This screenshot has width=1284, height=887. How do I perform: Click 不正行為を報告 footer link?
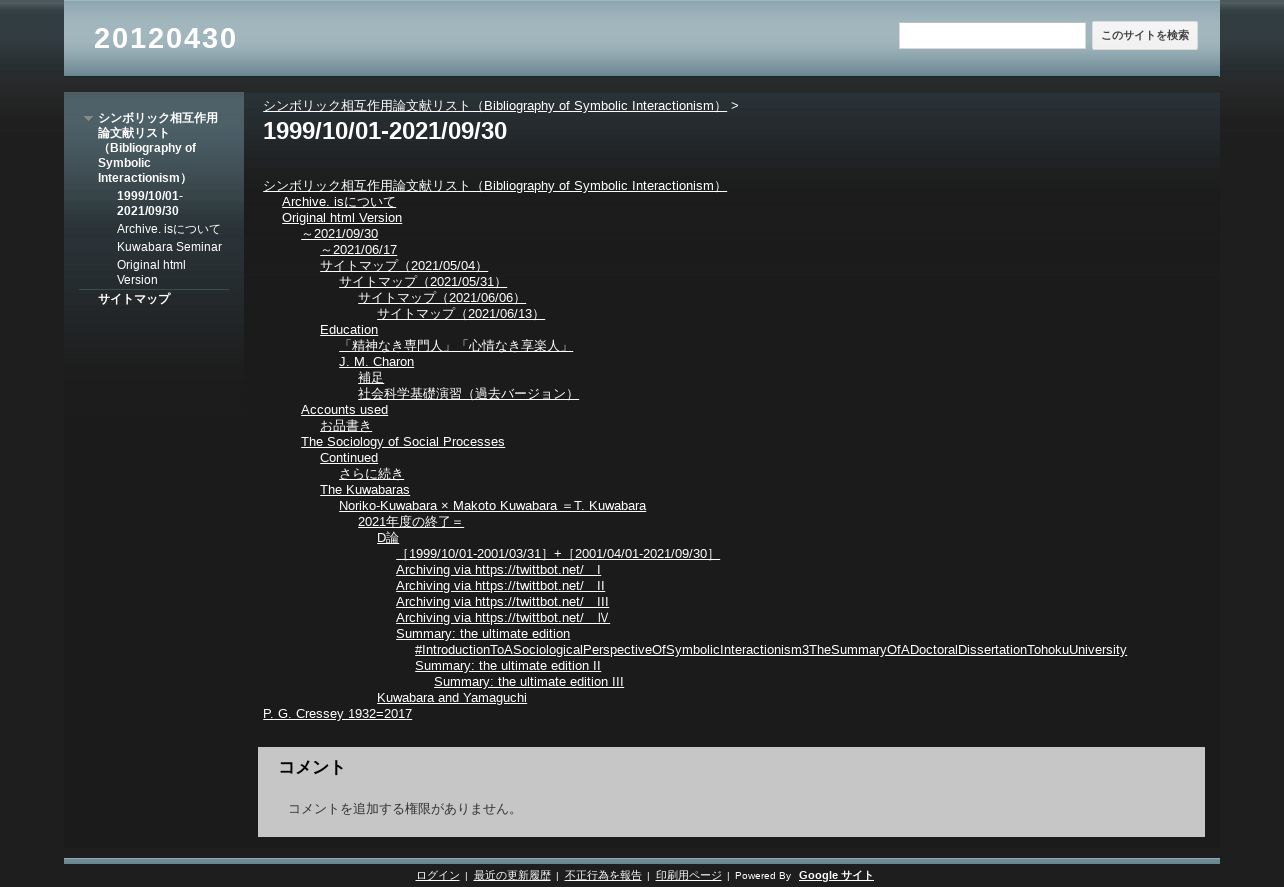click(x=603, y=876)
